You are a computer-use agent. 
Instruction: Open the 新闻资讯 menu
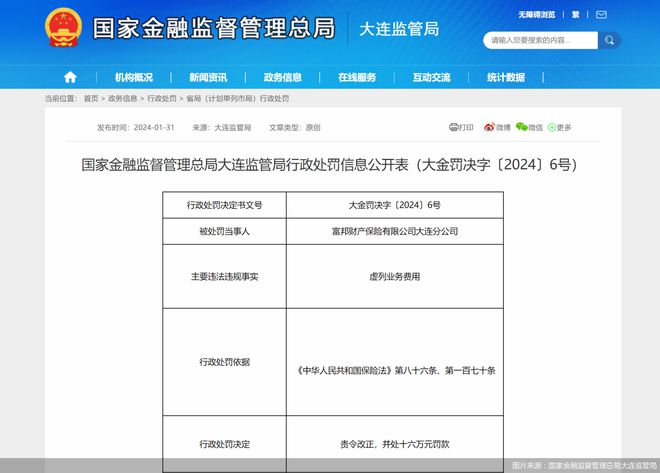(208, 77)
